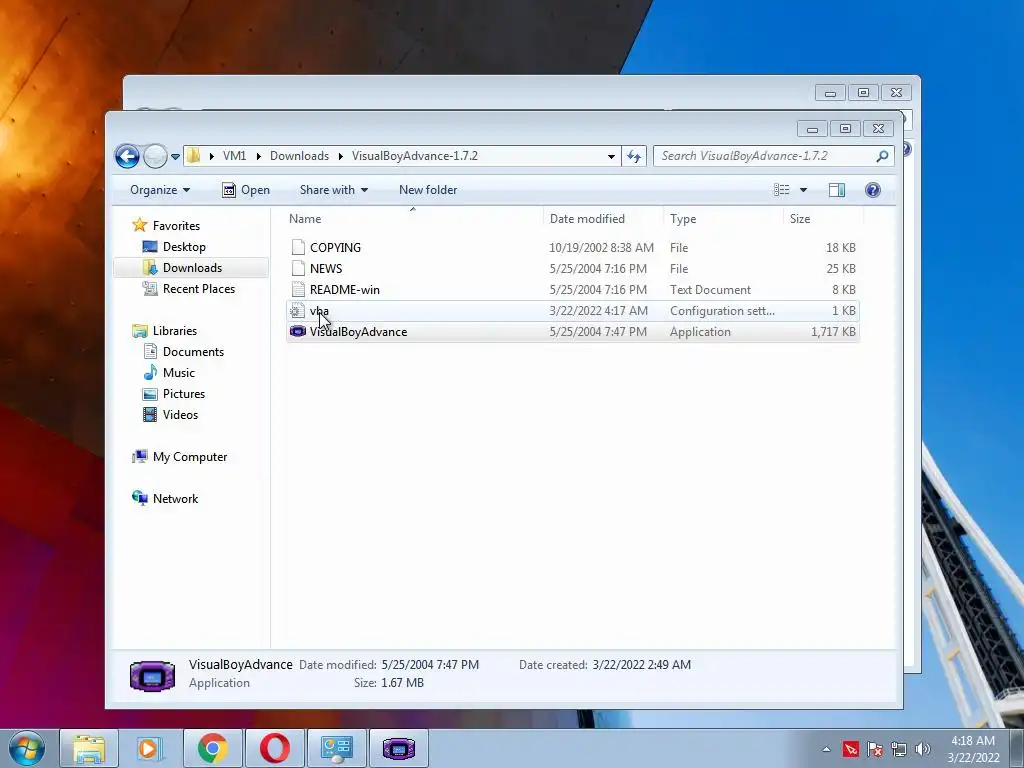Change the view with the view icon
Viewport: 1024px width, 768px height.
pyautogui.click(x=782, y=190)
